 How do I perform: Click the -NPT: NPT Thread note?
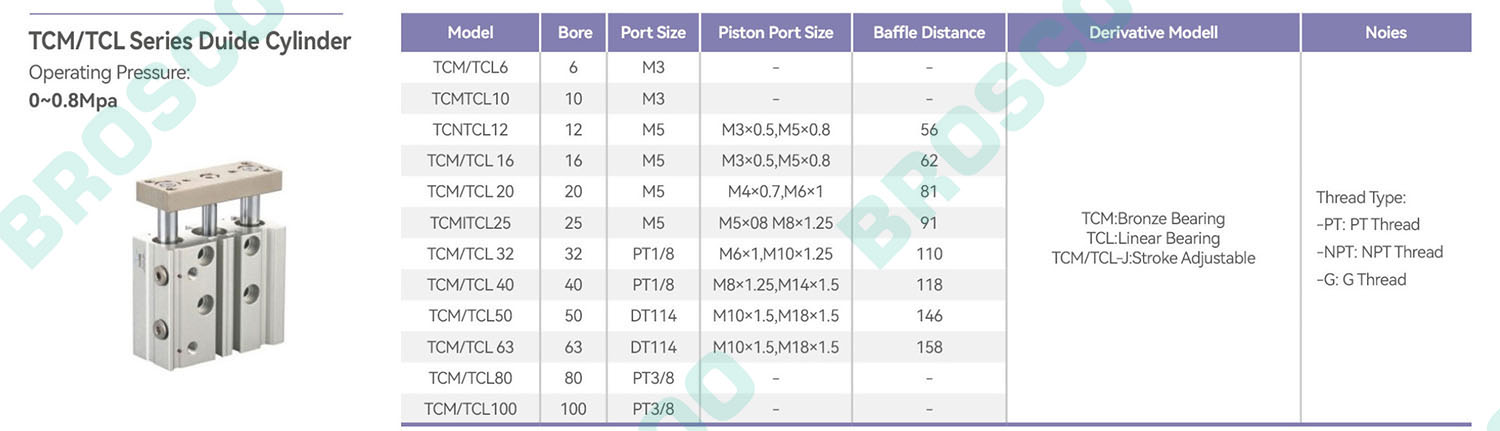coord(1379,252)
